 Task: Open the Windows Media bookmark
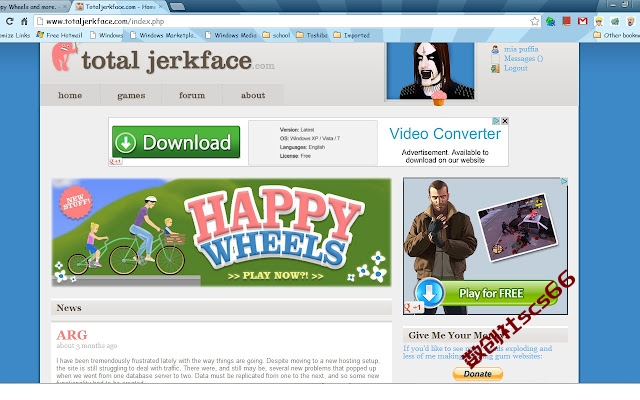click(231, 35)
